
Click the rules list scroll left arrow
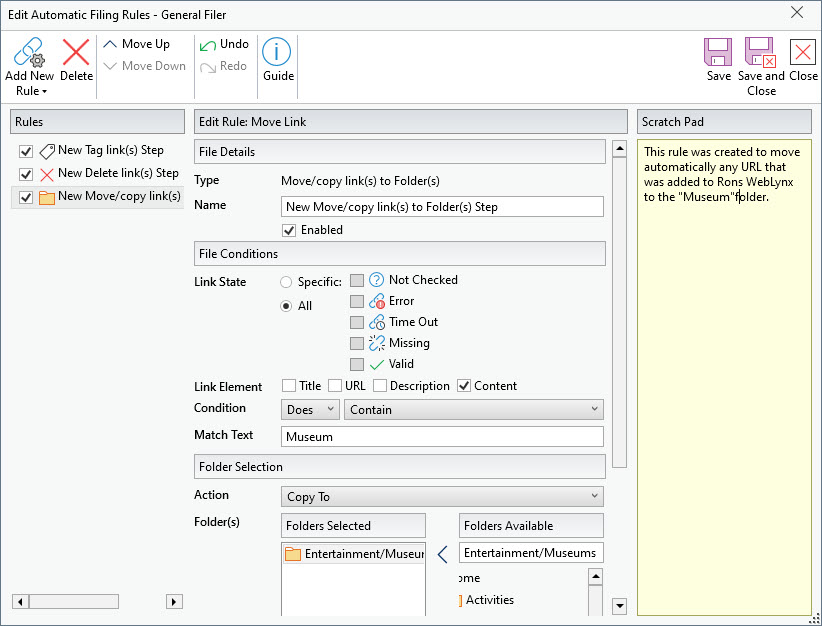[20, 601]
